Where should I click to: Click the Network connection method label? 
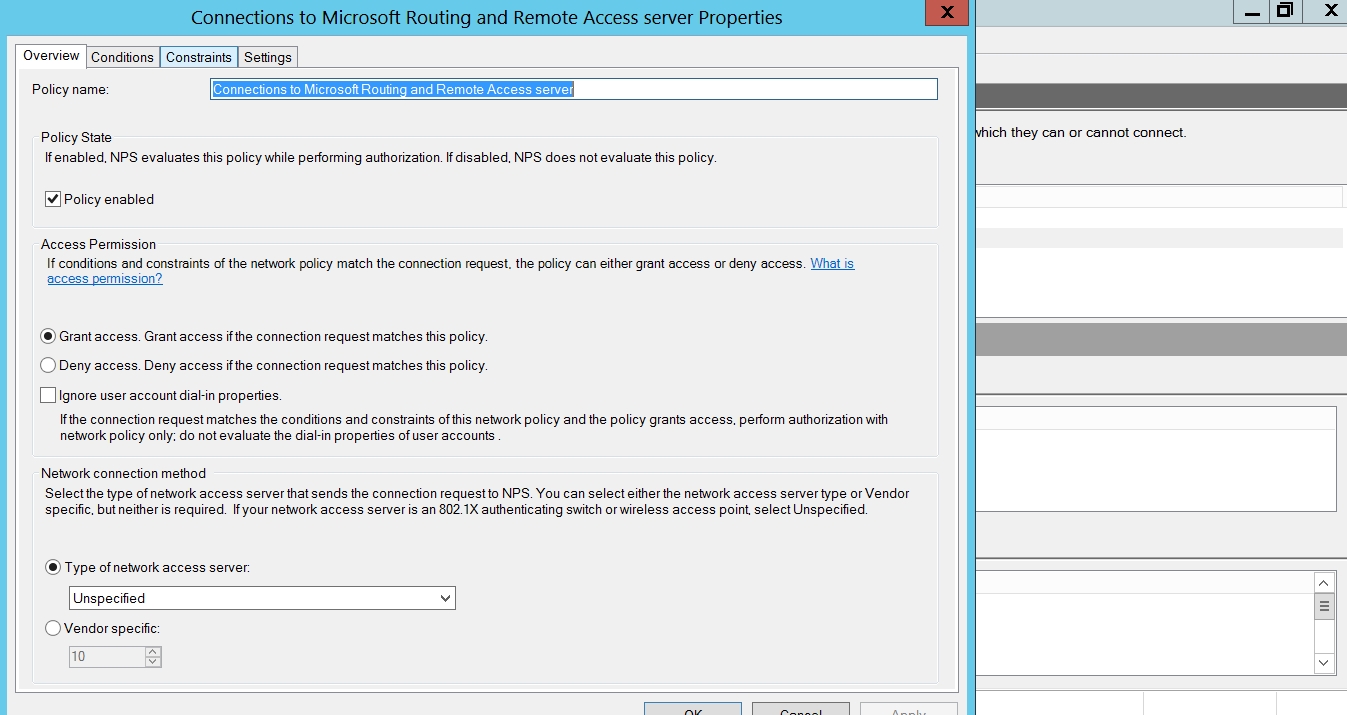123,474
